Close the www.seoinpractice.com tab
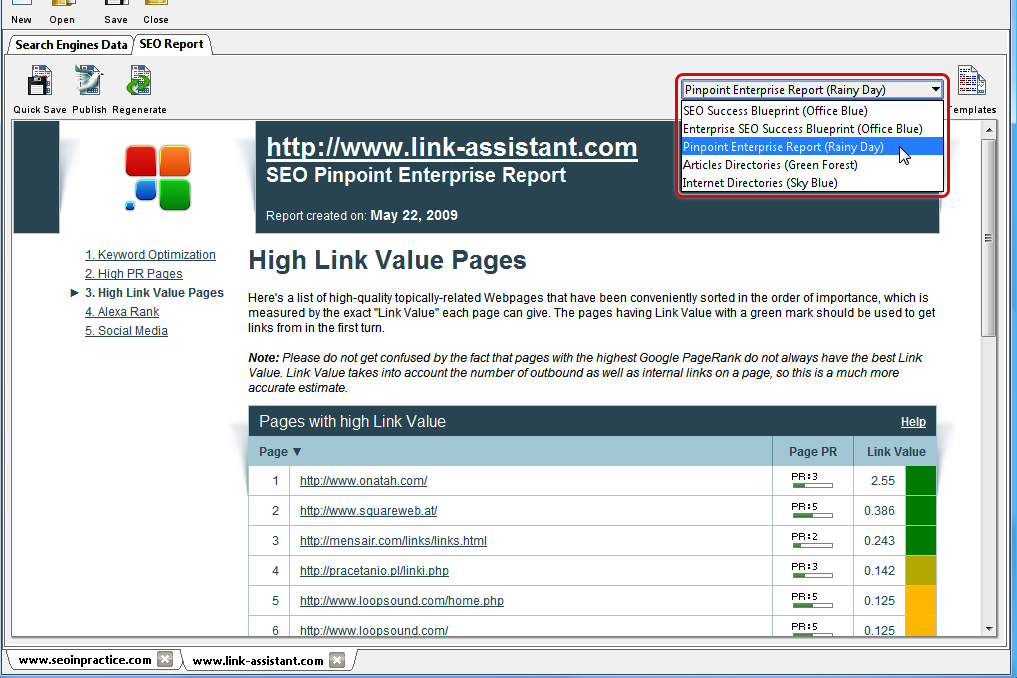Screen dimensions: 1017x678 [x=165, y=659]
